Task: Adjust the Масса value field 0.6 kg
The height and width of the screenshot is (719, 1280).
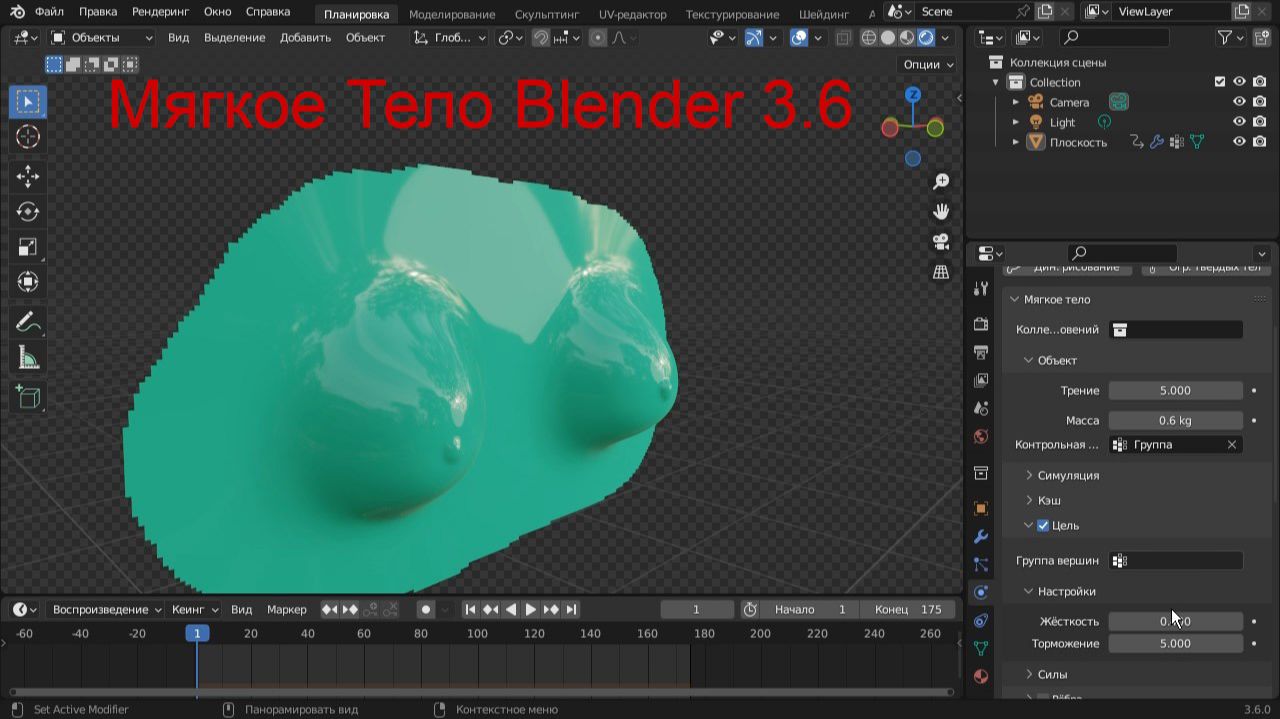Action: click(1175, 420)
